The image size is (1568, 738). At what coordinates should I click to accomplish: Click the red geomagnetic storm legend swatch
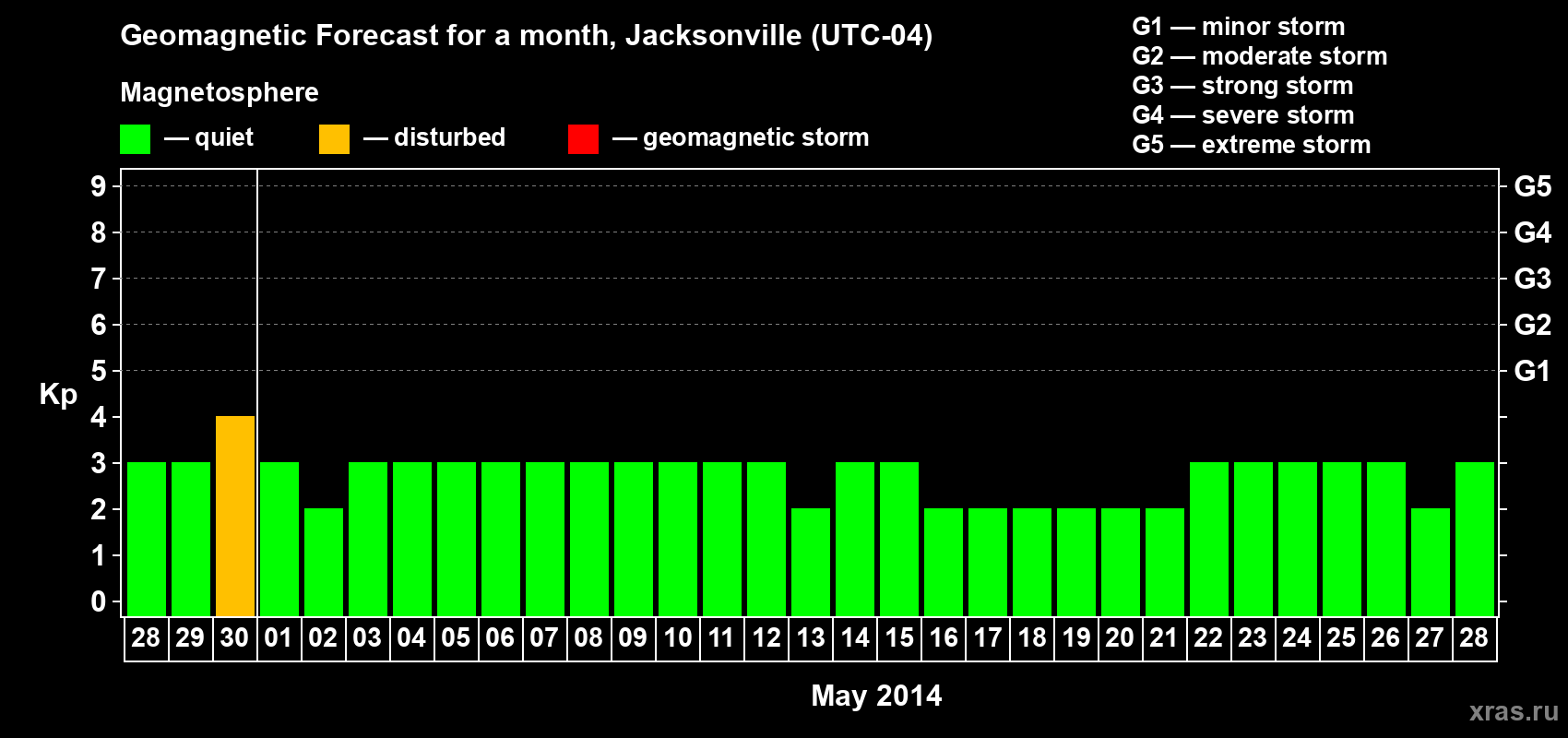tap(583, 139)
